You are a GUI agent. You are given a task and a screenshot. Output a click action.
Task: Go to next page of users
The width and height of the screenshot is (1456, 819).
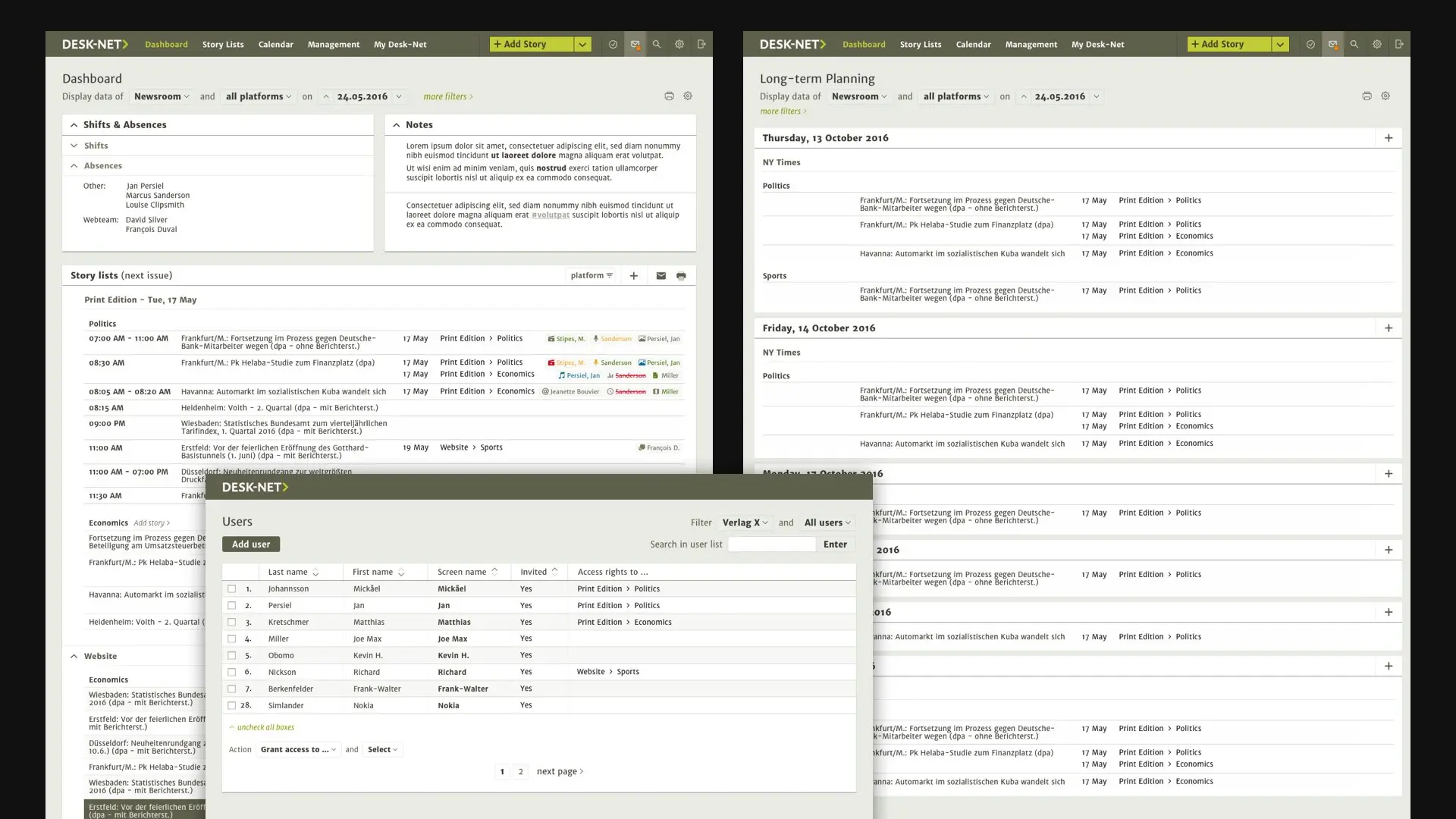tap(560, 772)
